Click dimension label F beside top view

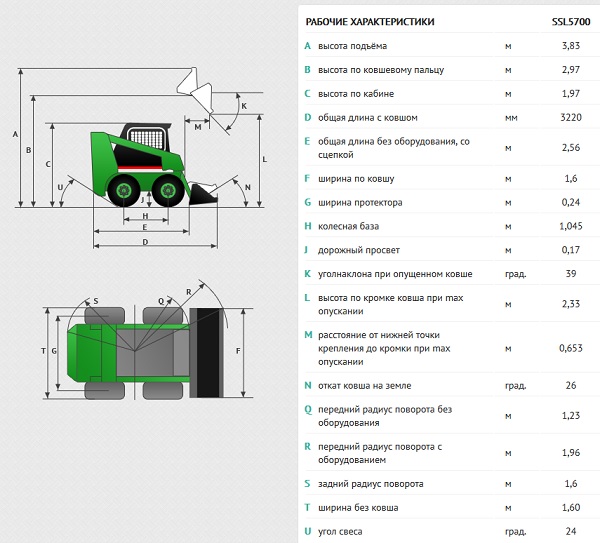click(x=238, y=351)
